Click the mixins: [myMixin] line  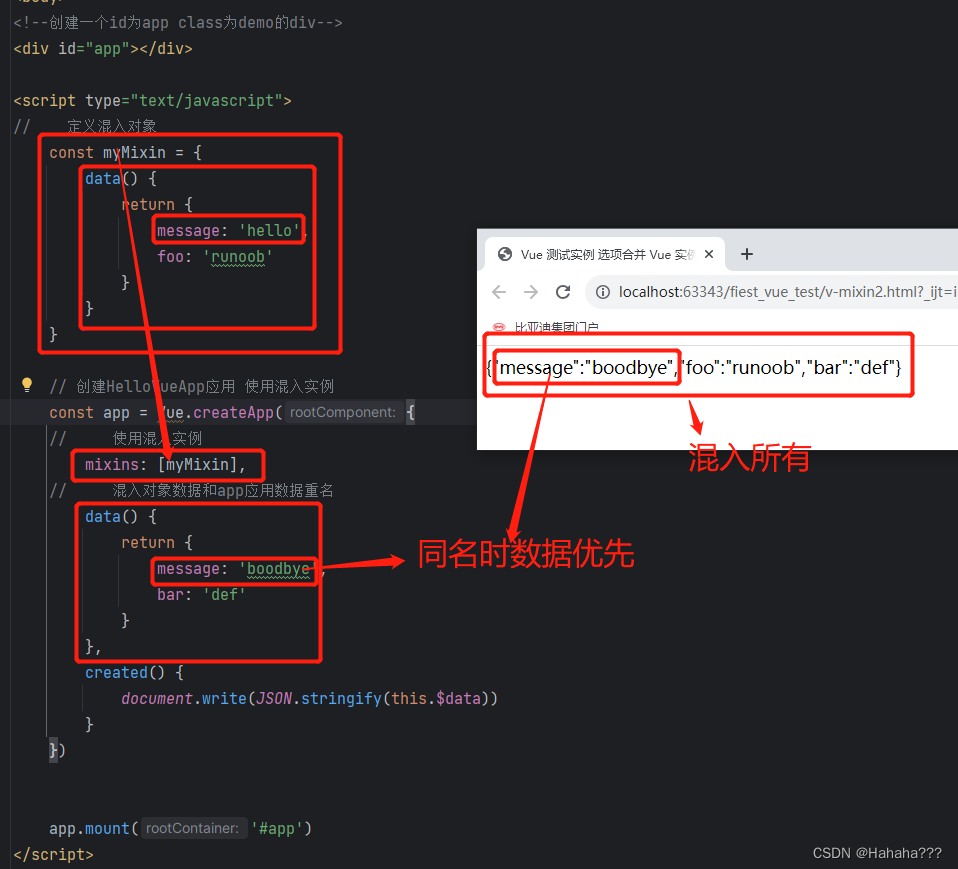[165, 464]
